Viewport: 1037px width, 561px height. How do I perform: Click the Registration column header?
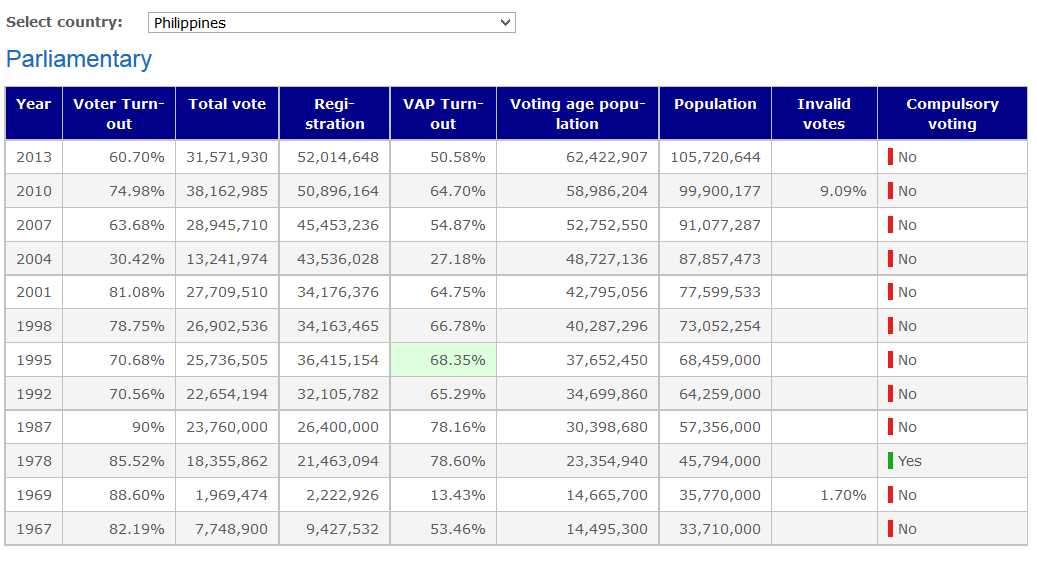[x=334, y=114]
